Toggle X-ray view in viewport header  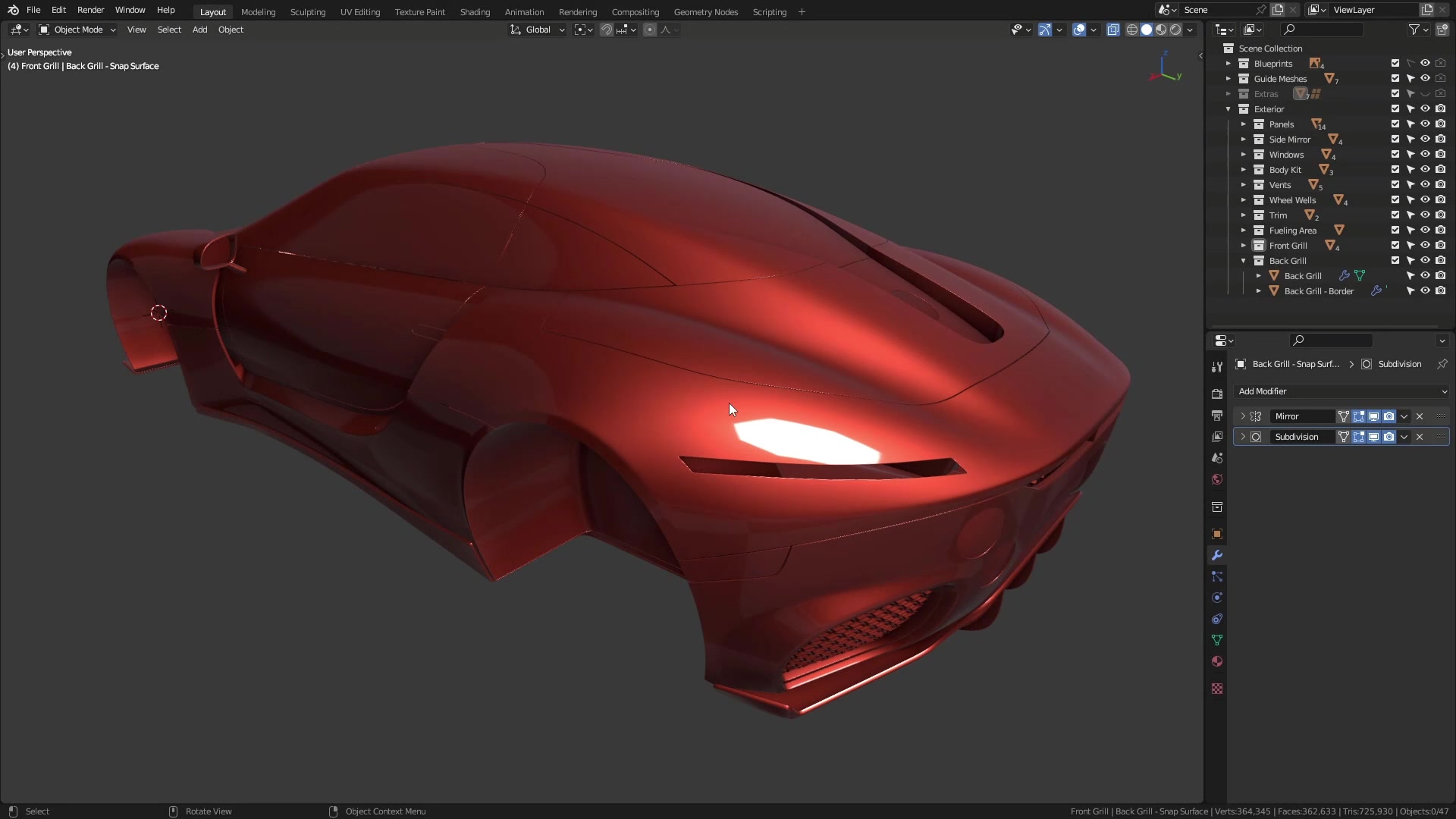tap(1112, 30)
